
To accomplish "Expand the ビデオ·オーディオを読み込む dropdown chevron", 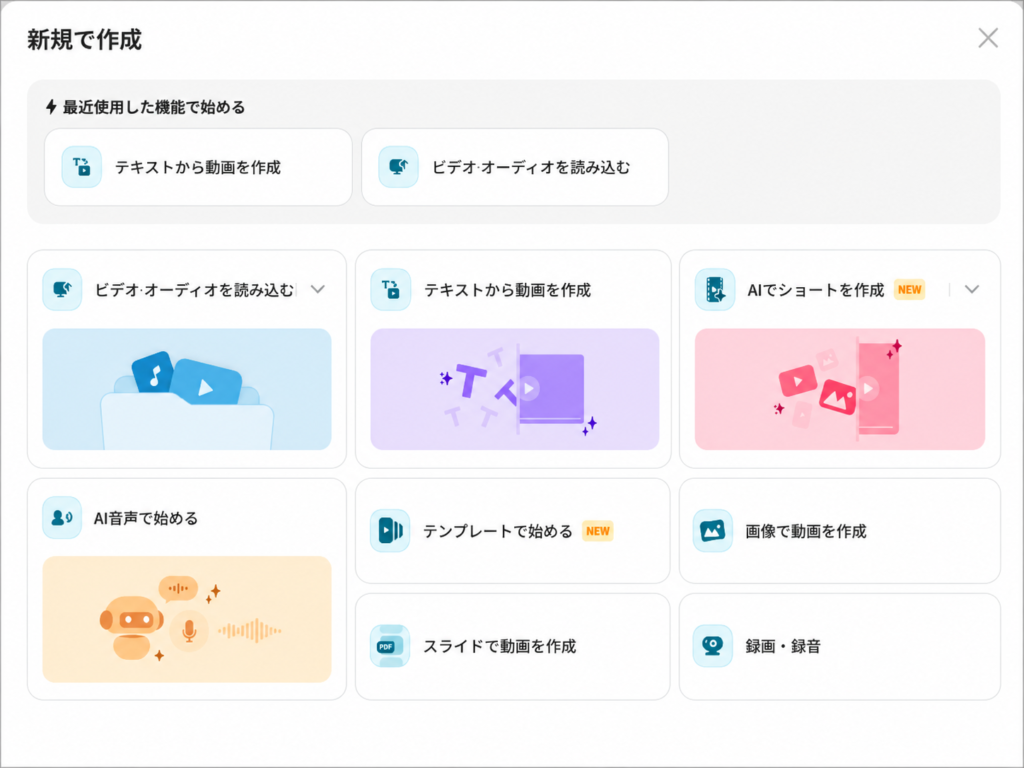I will tap(318, 289).
